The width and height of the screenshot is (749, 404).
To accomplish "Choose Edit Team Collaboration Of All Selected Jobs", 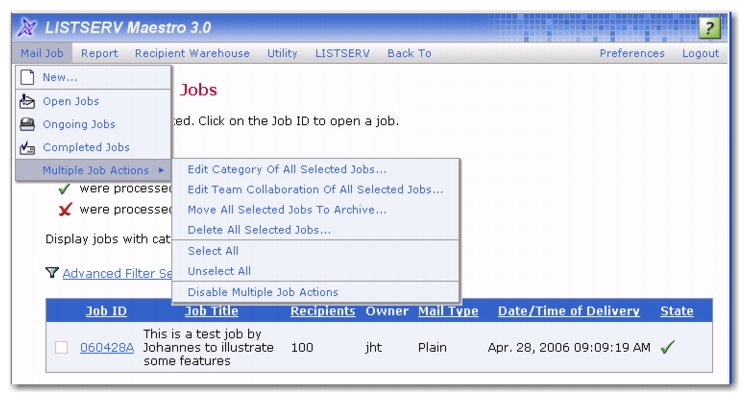I will (316, 190).
